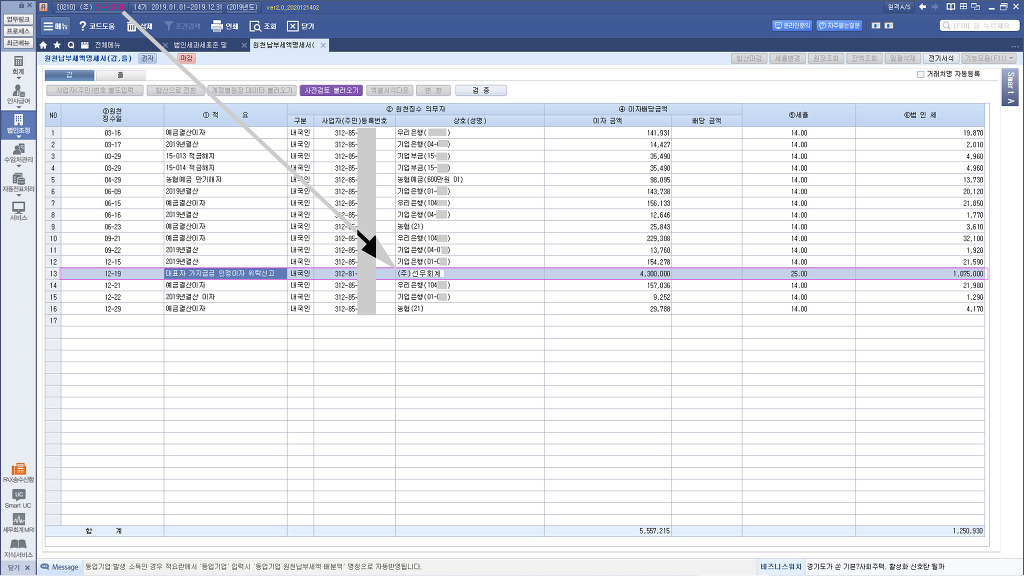The height and width of the screenshot is (576, 1024).
Task: Click the favorites star icon
Action: tap(57, 45)
